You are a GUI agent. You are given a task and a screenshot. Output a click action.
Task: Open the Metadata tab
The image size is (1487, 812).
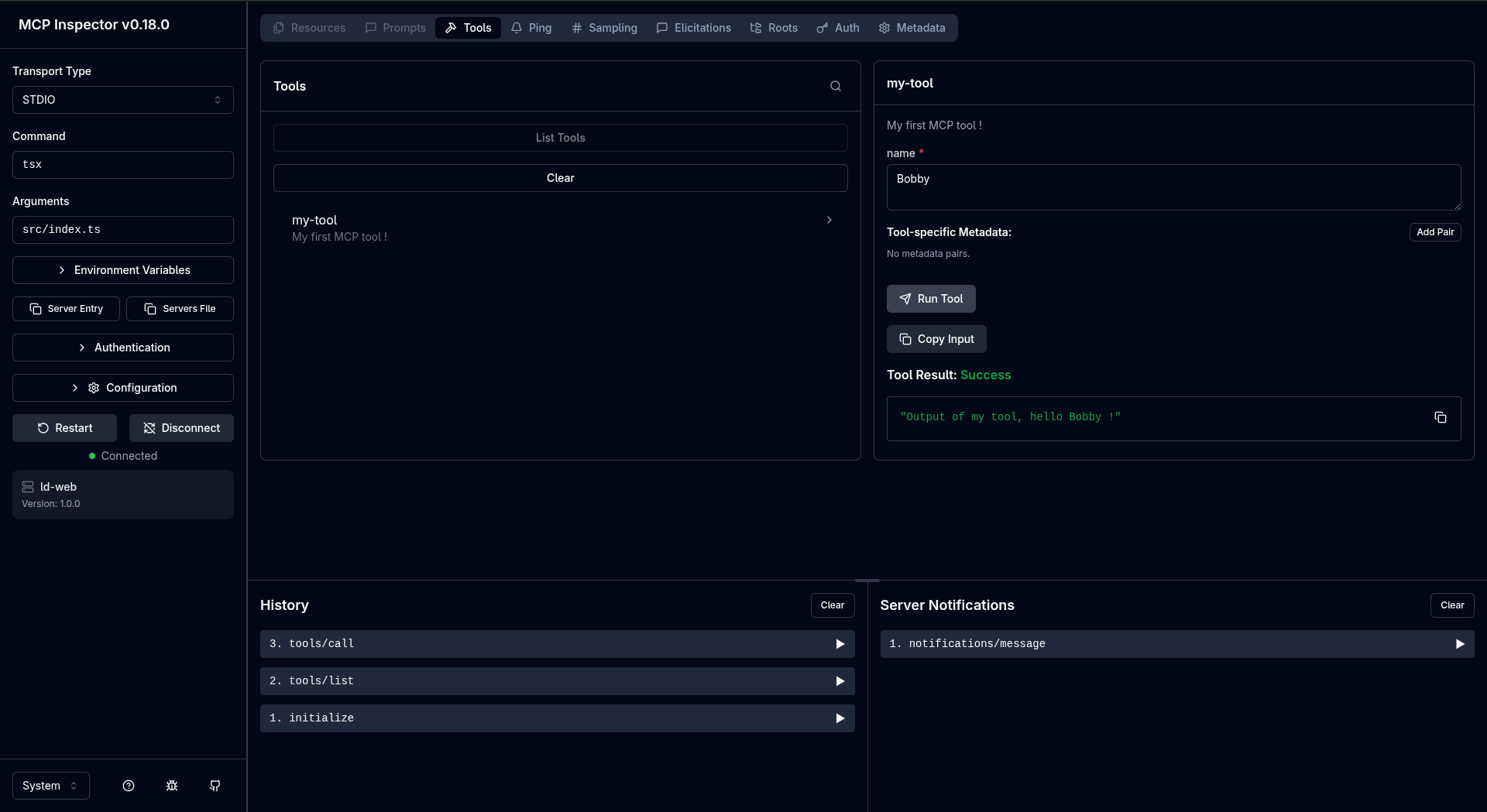pos(912,28)
